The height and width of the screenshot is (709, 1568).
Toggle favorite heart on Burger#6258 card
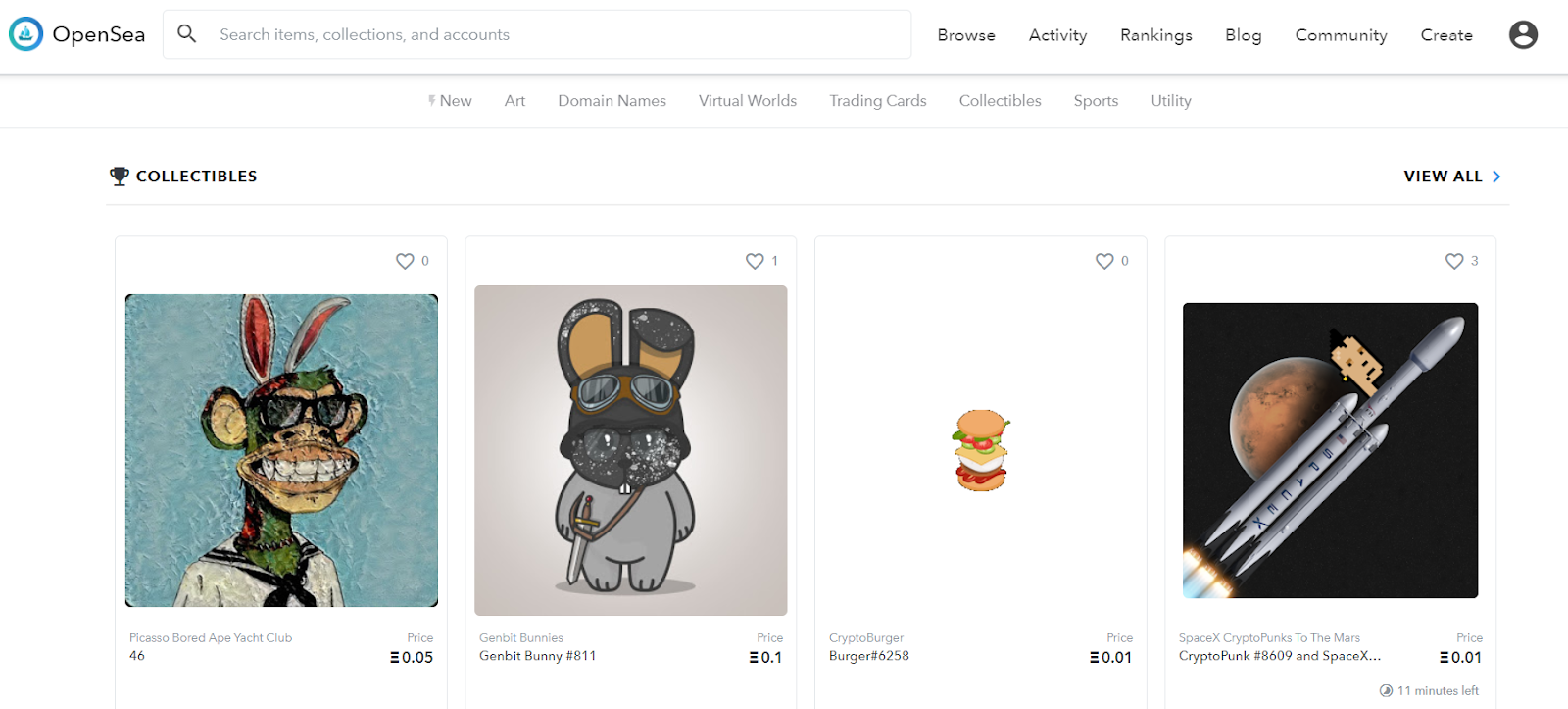click(1104, 261)
